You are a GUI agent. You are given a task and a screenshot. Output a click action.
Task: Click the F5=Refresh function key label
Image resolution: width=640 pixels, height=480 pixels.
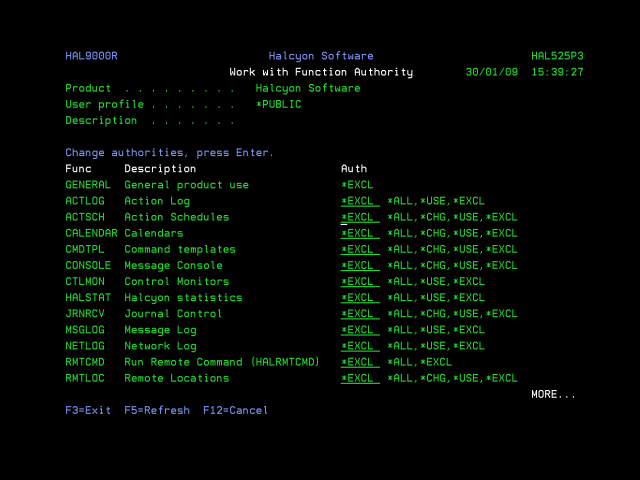coord(157,410)
